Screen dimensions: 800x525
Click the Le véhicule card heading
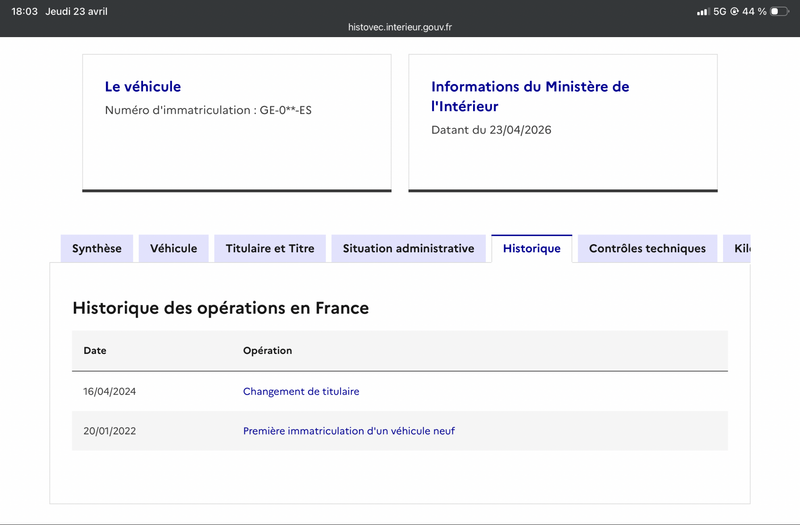143,87
